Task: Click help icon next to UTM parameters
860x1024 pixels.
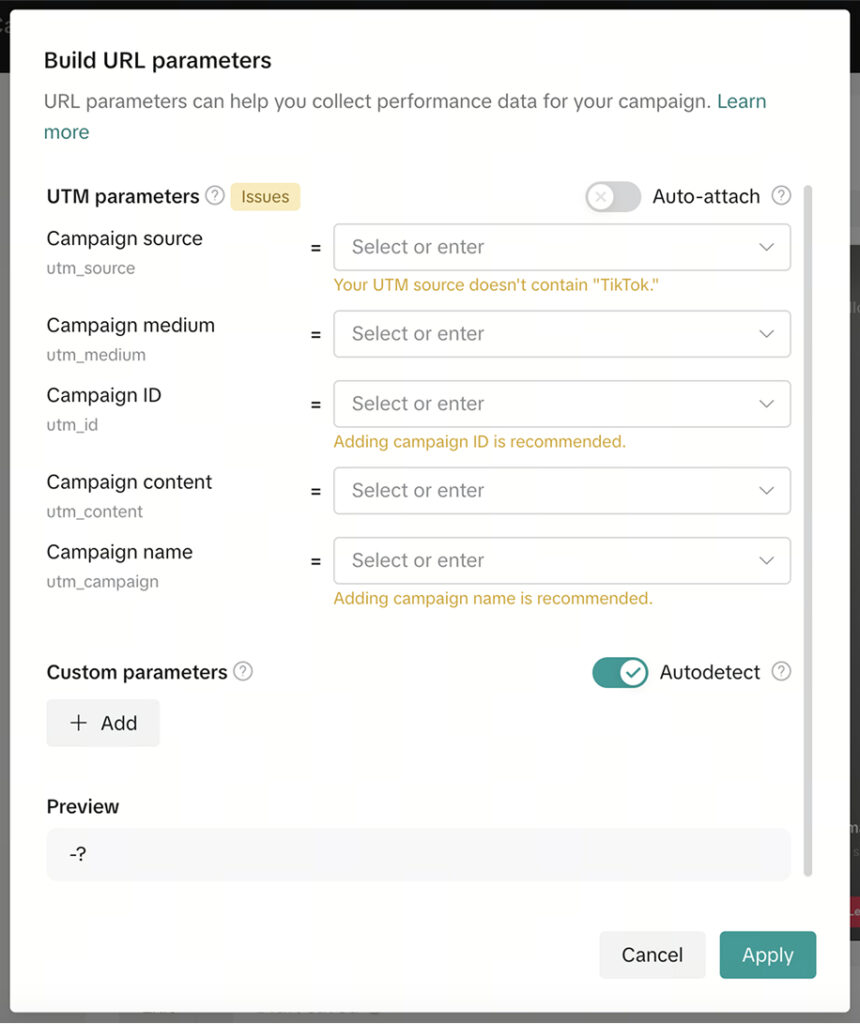Action: pos(215,196)
